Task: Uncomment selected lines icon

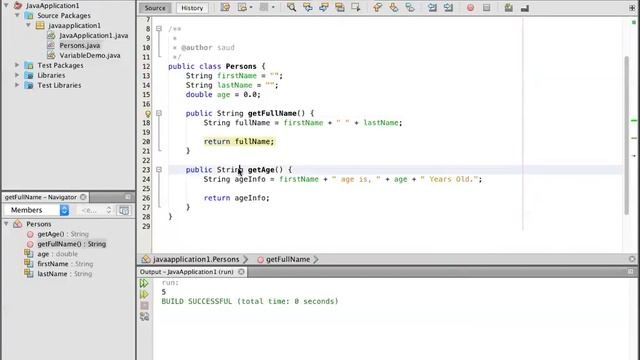Action: [525, 7]
